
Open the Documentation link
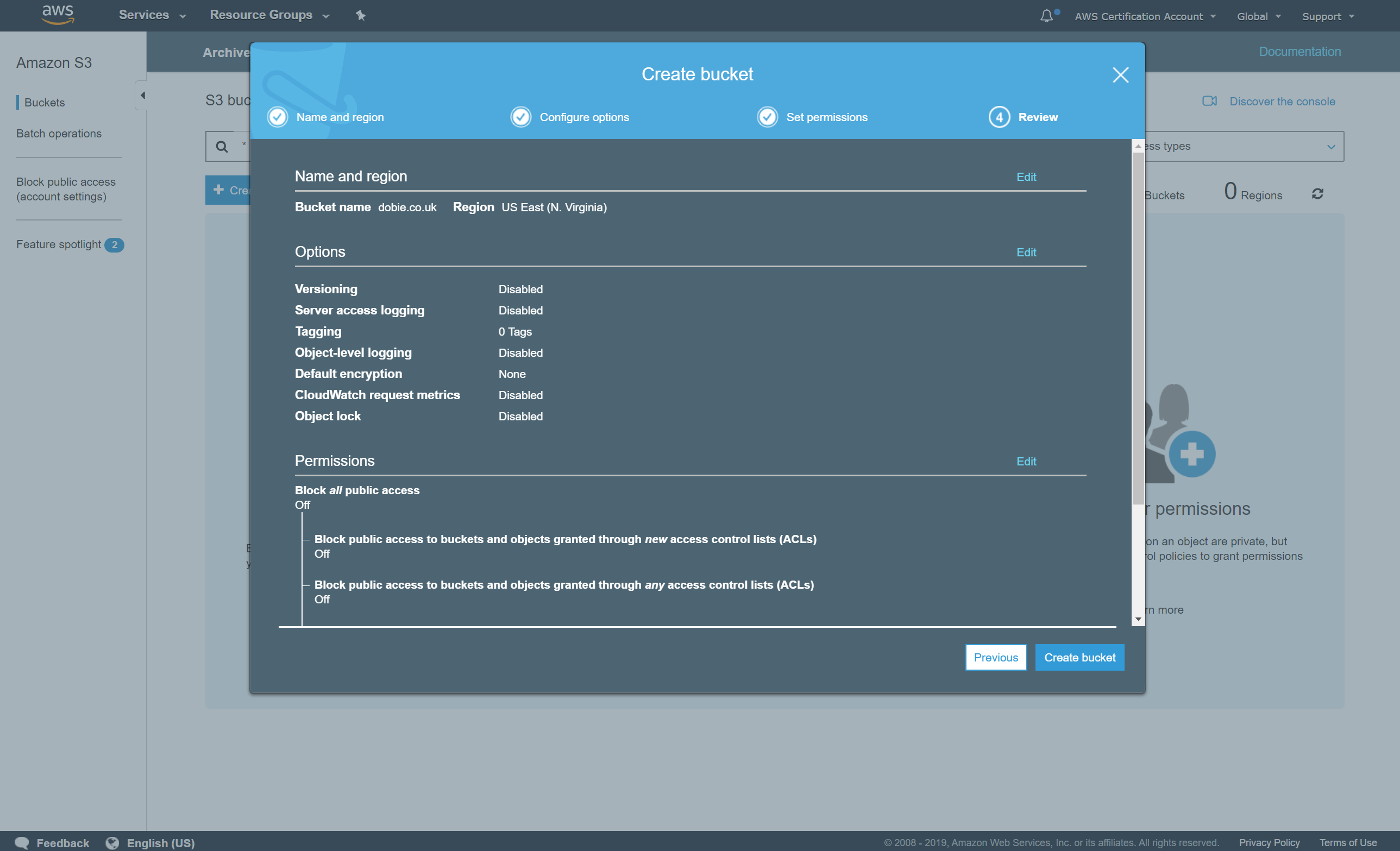pos(1300,52)
